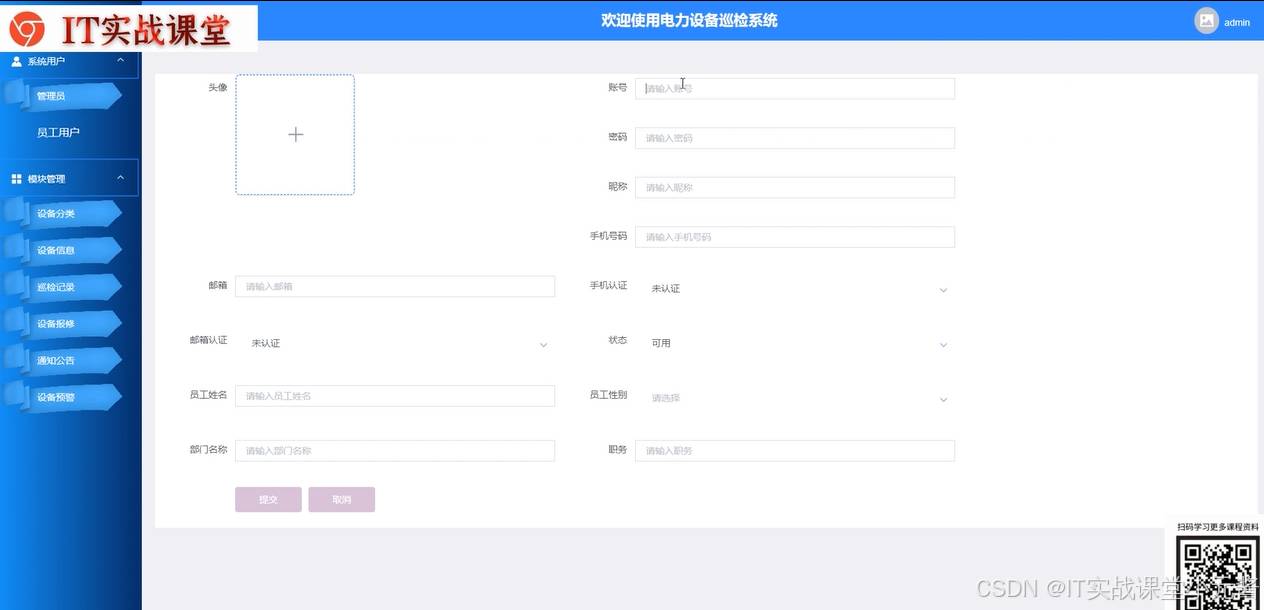Click the plus icon to upload avatar
Screen dimensions: 1264x610
295,135
